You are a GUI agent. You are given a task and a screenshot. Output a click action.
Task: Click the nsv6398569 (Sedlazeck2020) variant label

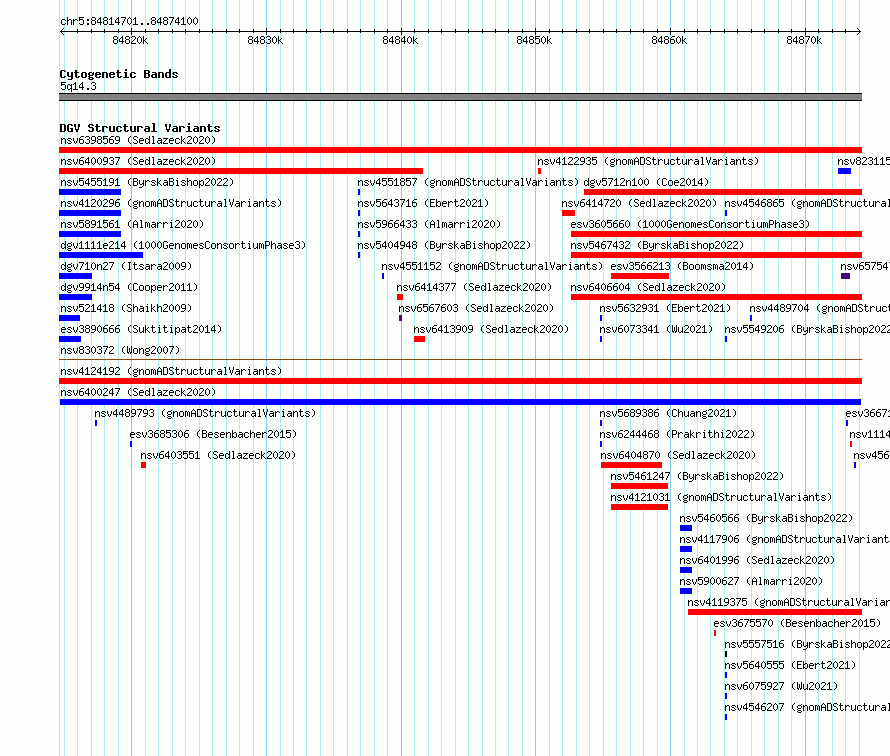(138, 140)
